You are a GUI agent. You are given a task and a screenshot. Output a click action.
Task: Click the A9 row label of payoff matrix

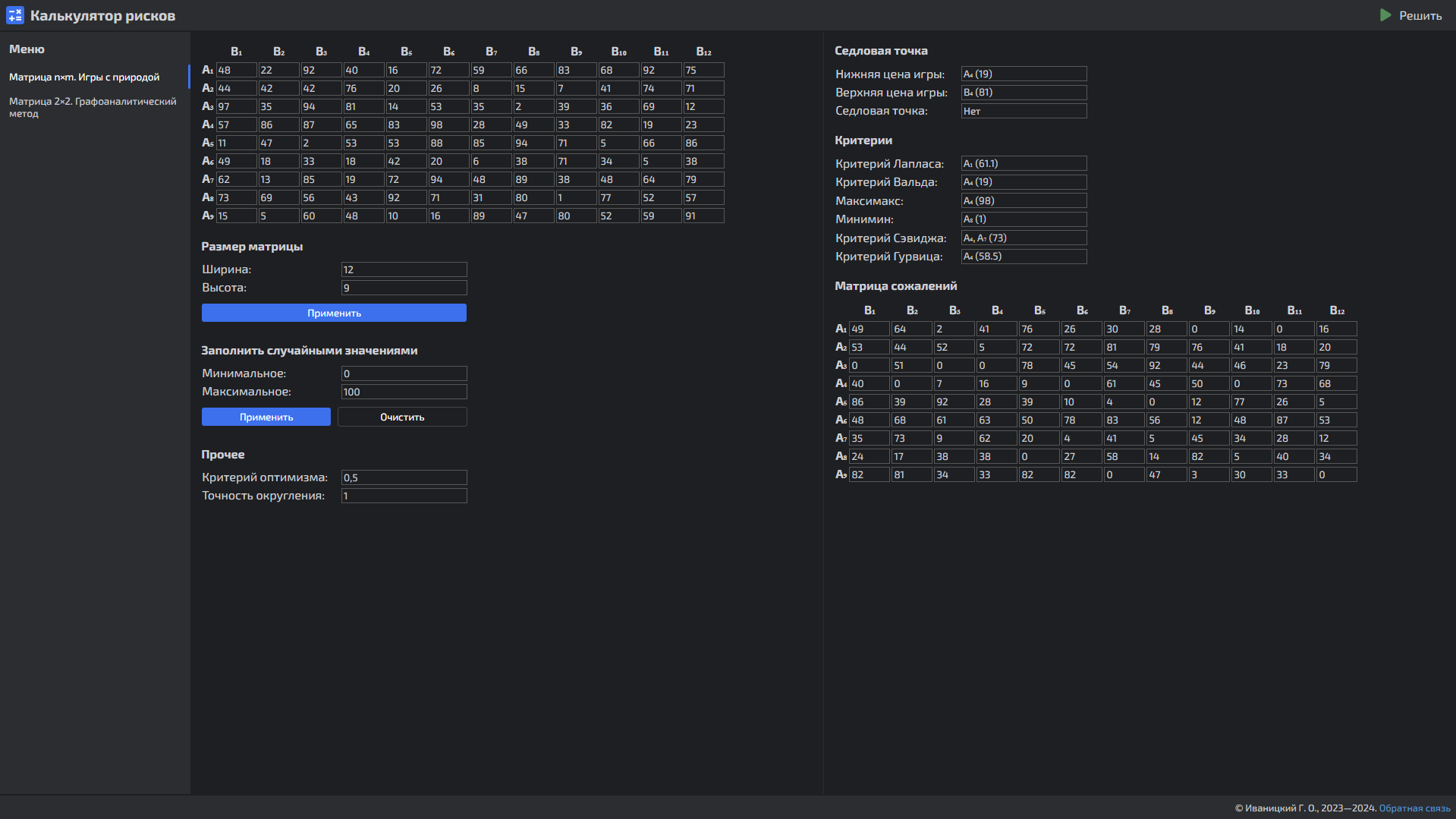207,216
